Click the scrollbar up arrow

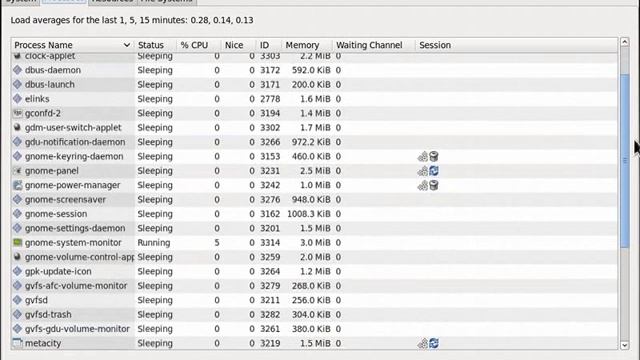[624, 42]
